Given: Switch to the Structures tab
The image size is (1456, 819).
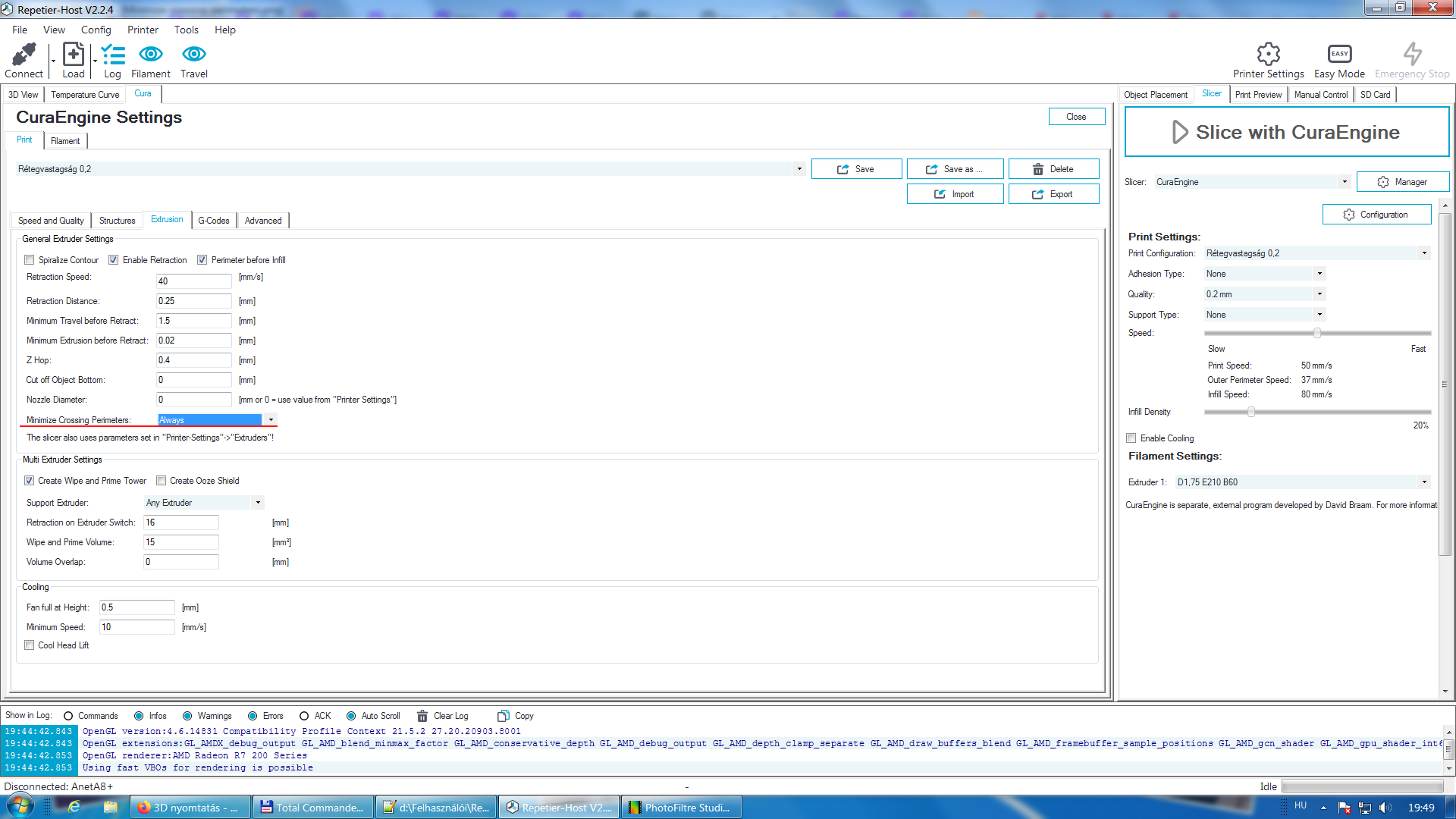Looking at the screenshot, I should click(117, 221).
